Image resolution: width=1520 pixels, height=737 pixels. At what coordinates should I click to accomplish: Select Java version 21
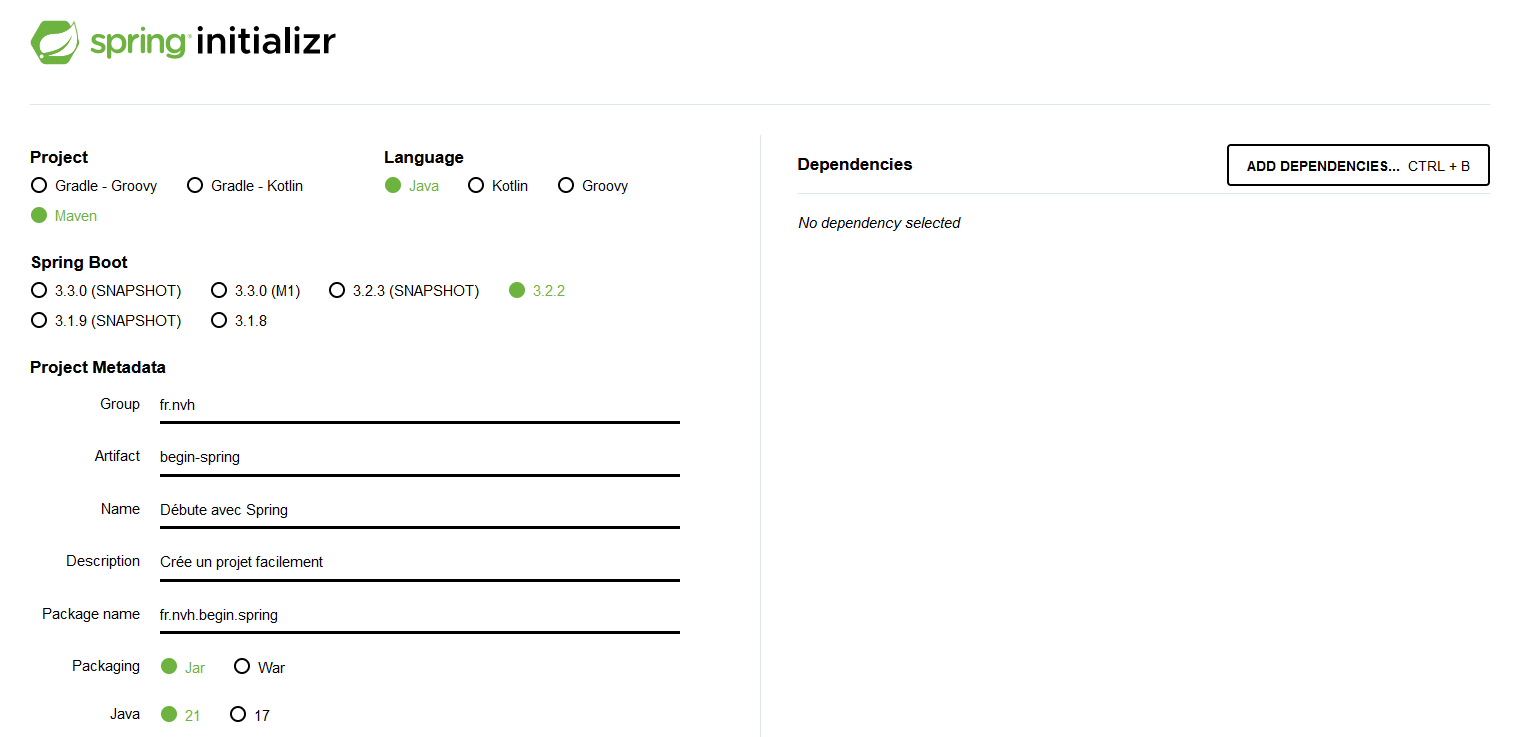pos(181,715)
